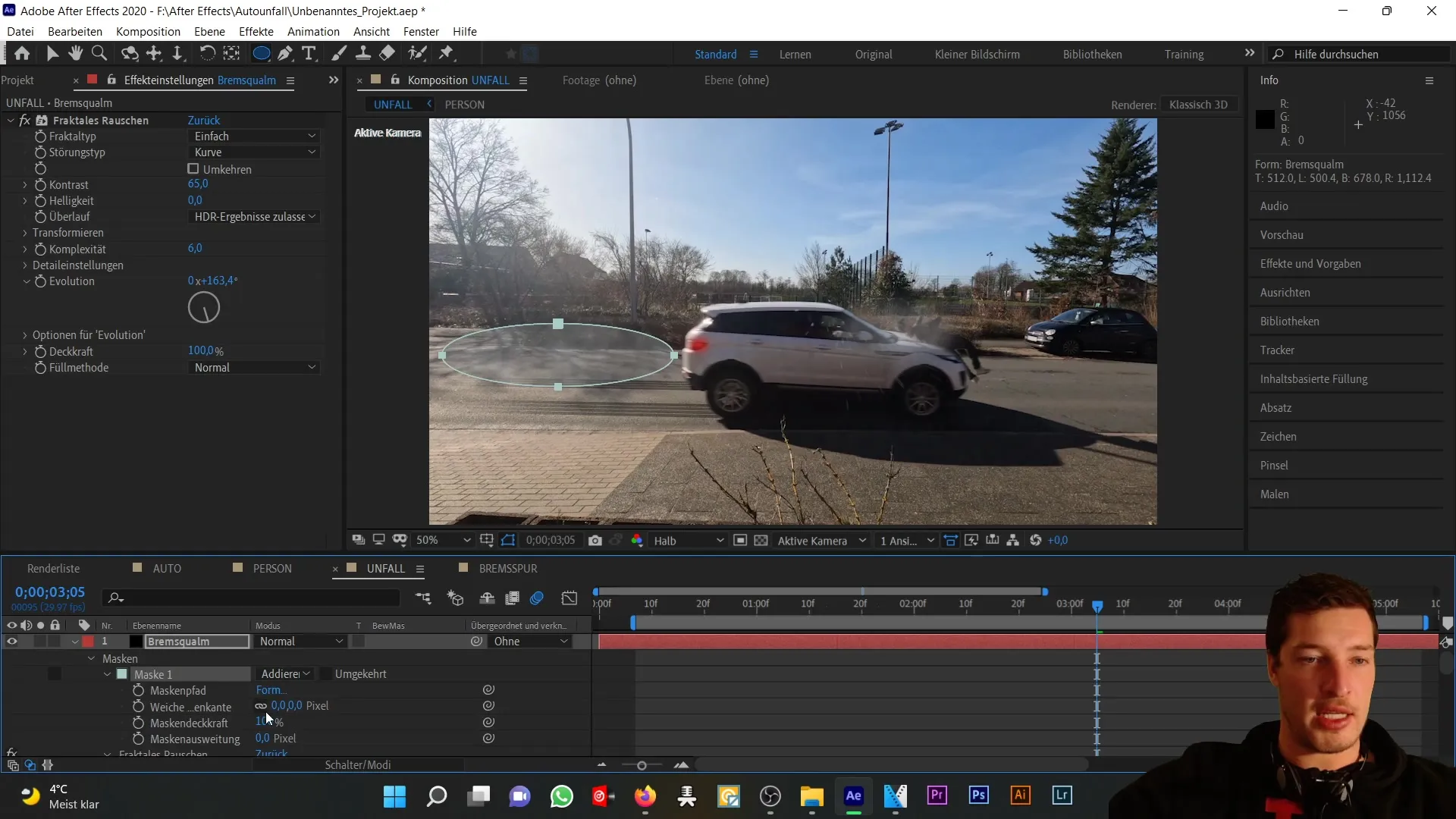This screenshot has height=819, width=1456.
Task: Toggle the Umgekehrt checkbox for Maske 1
Action: 326,673
